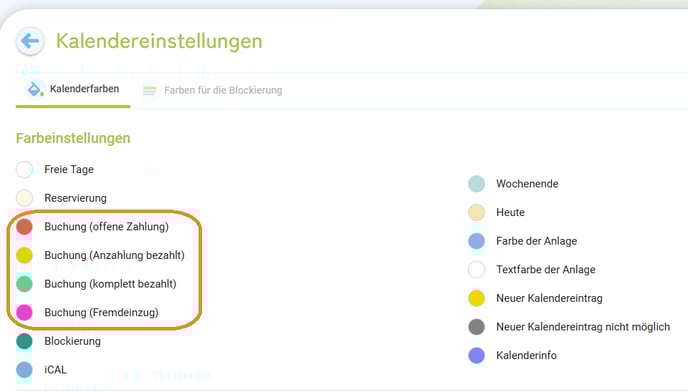Click the lines icon beside Farben für die Blockierung
Screen dimensions: 688x392
[x=150, y=90]
